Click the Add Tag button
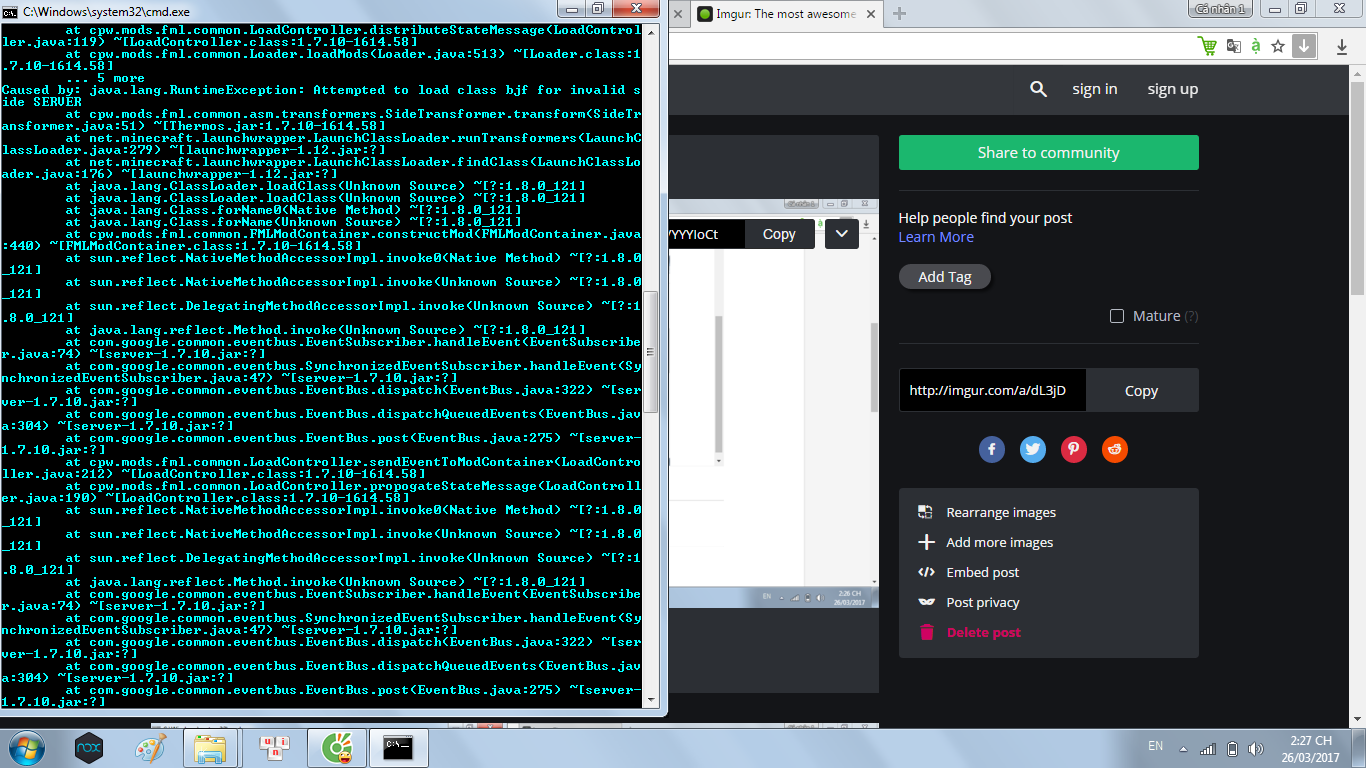The width and height of the screenshot is (1366, 768). pyautogui.click(x=945, y=277)
